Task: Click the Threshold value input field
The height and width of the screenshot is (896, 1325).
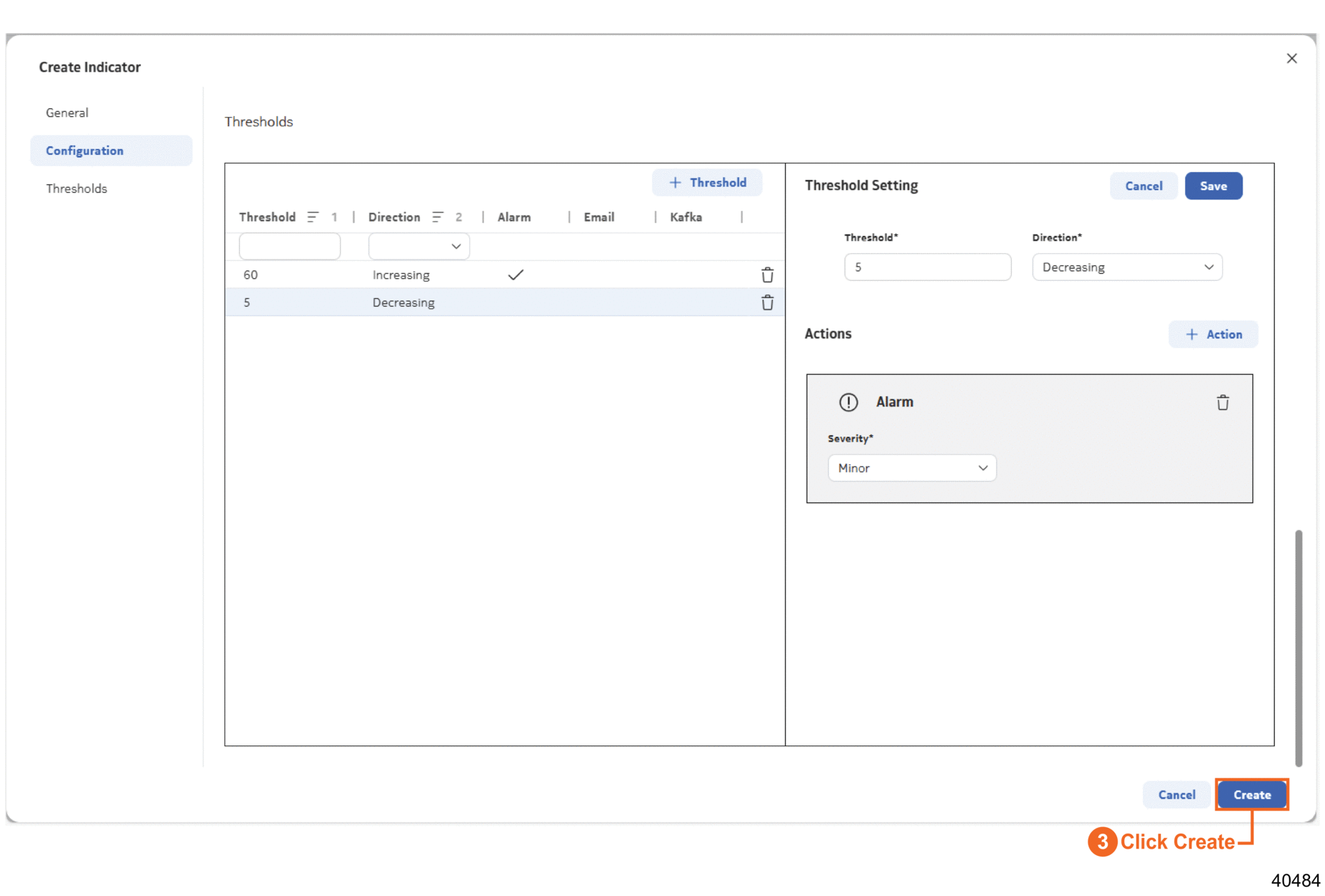Action: tap(927, 267)
